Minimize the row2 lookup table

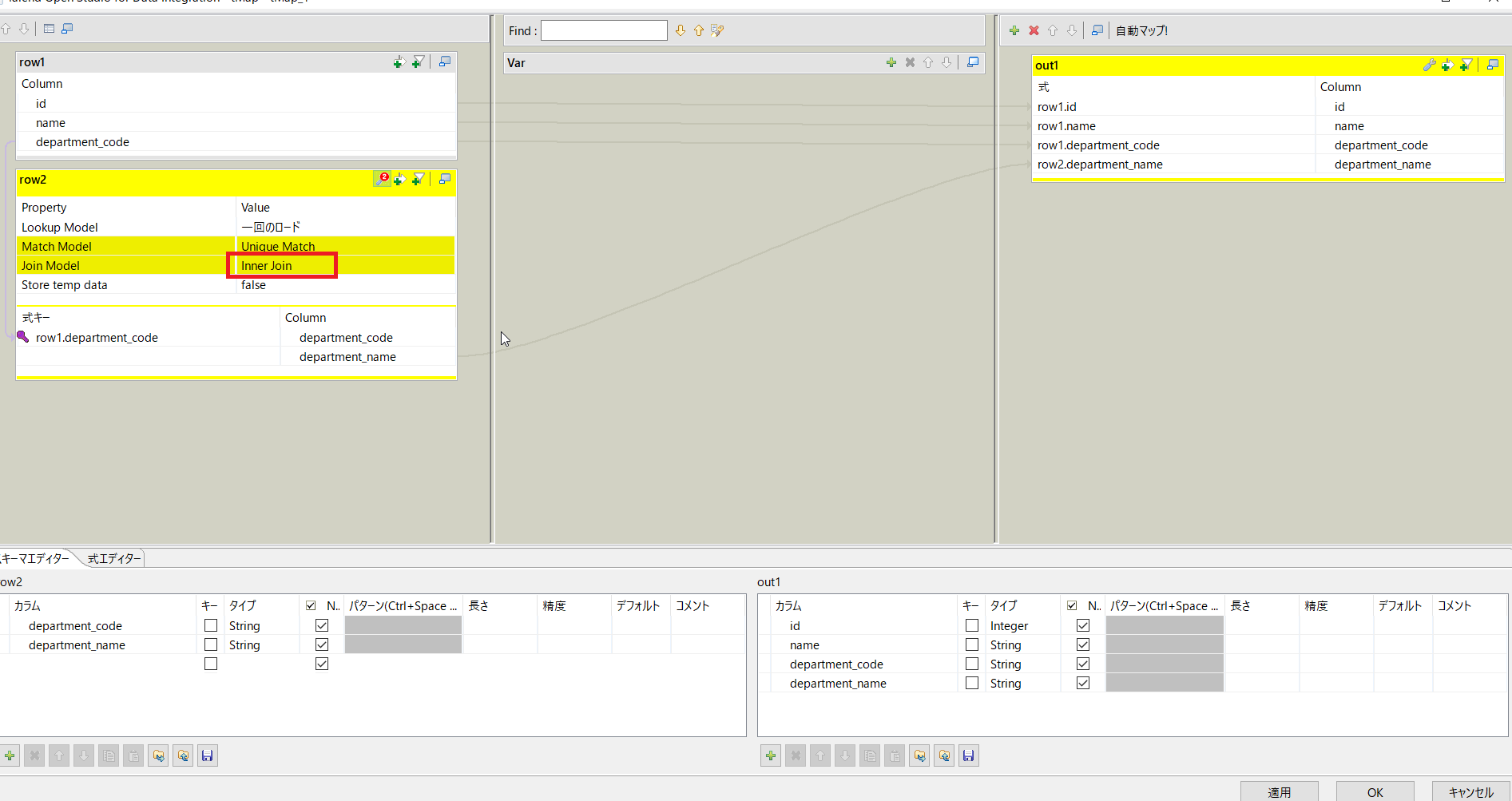coord(445,179)
